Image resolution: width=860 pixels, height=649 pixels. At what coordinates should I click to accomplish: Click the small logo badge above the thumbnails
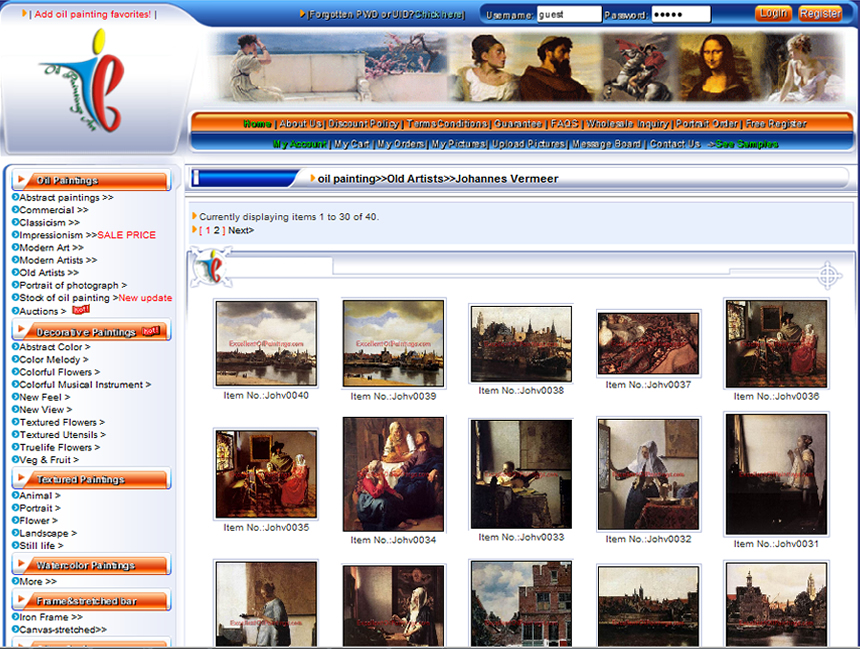click(x=209, y=267)
